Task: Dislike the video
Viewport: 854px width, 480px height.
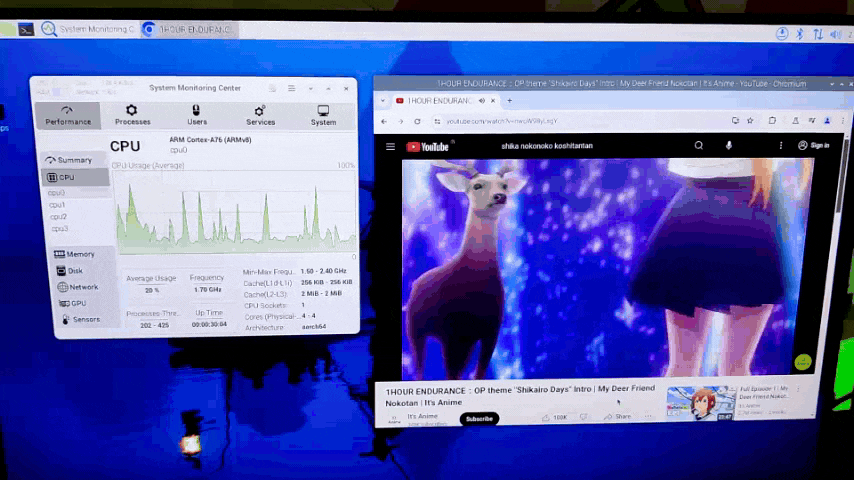Action: tap(584, 417)
